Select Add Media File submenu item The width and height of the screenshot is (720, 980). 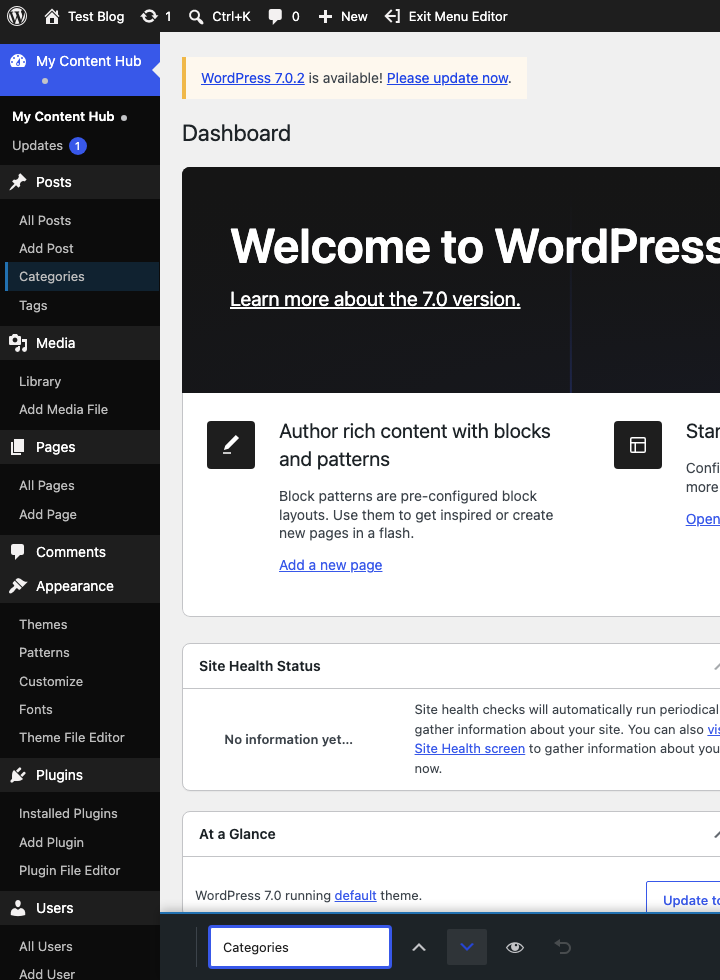pyautogui.click(x=64, y=409)
